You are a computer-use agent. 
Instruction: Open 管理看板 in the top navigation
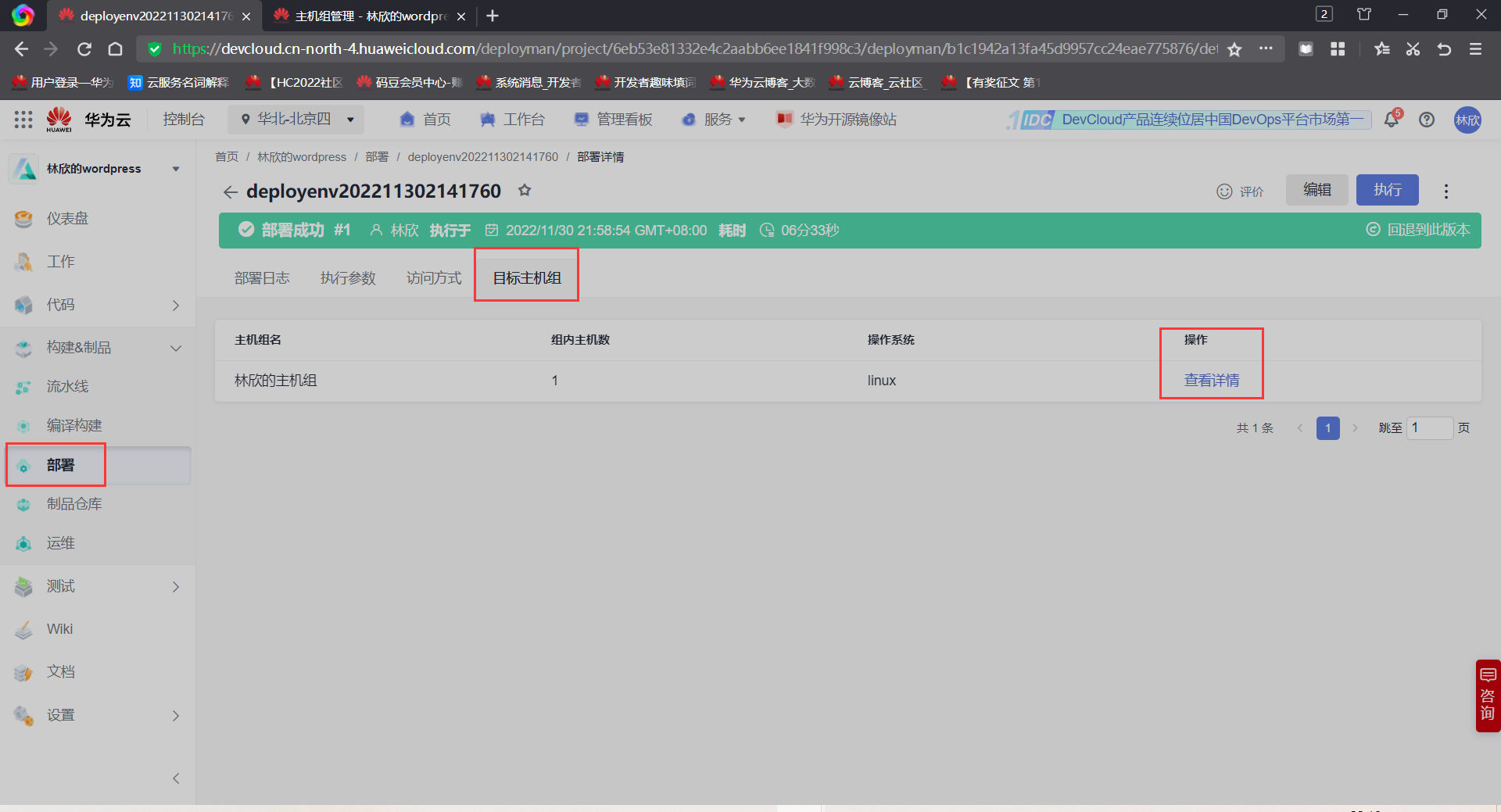pyautogui.click(x=613, y=120)
